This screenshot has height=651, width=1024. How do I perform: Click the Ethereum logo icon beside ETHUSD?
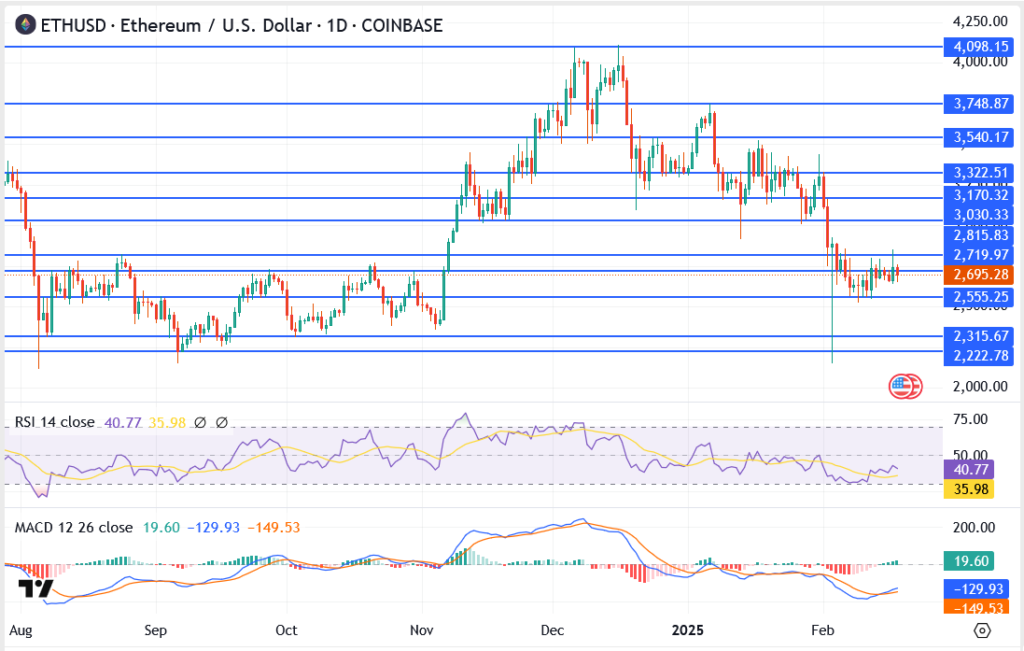coord(20,25)
